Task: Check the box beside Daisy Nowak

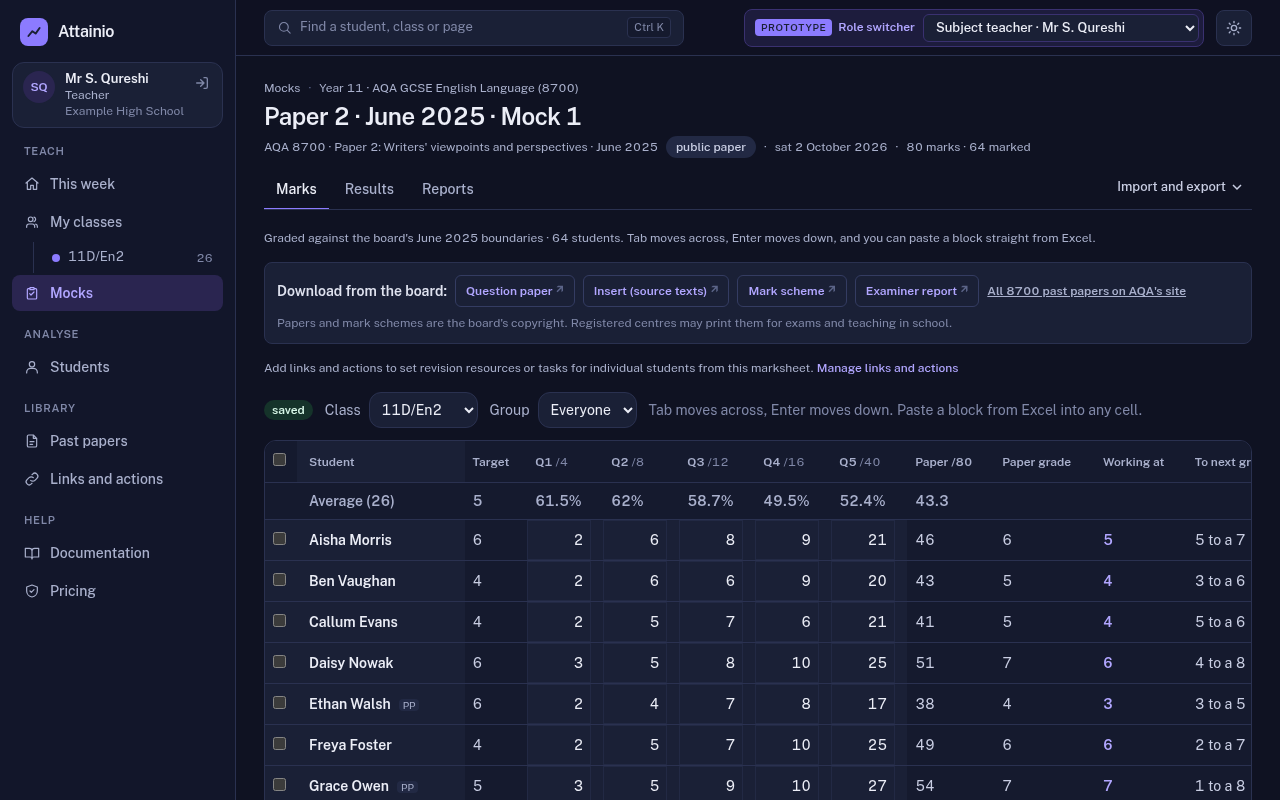Action: click(x=280, y=662)
